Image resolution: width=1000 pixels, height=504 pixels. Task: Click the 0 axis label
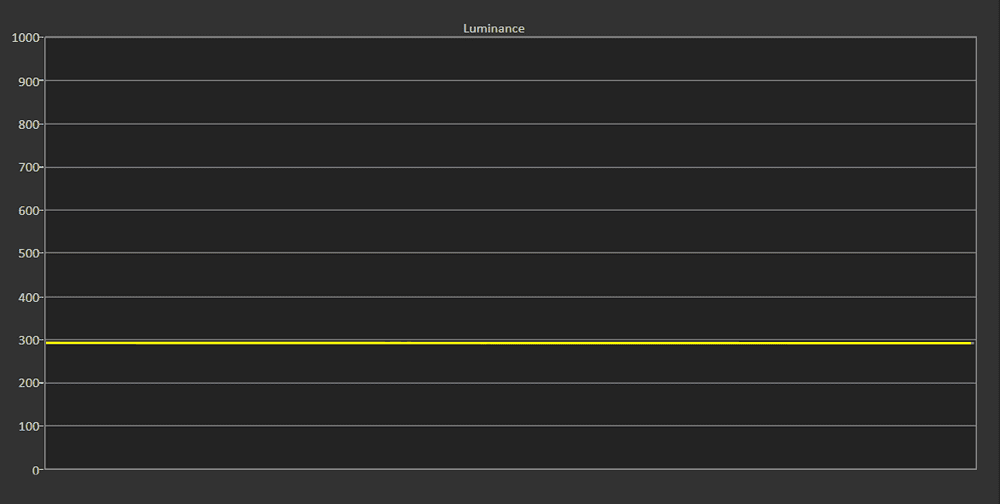point(36,470)
